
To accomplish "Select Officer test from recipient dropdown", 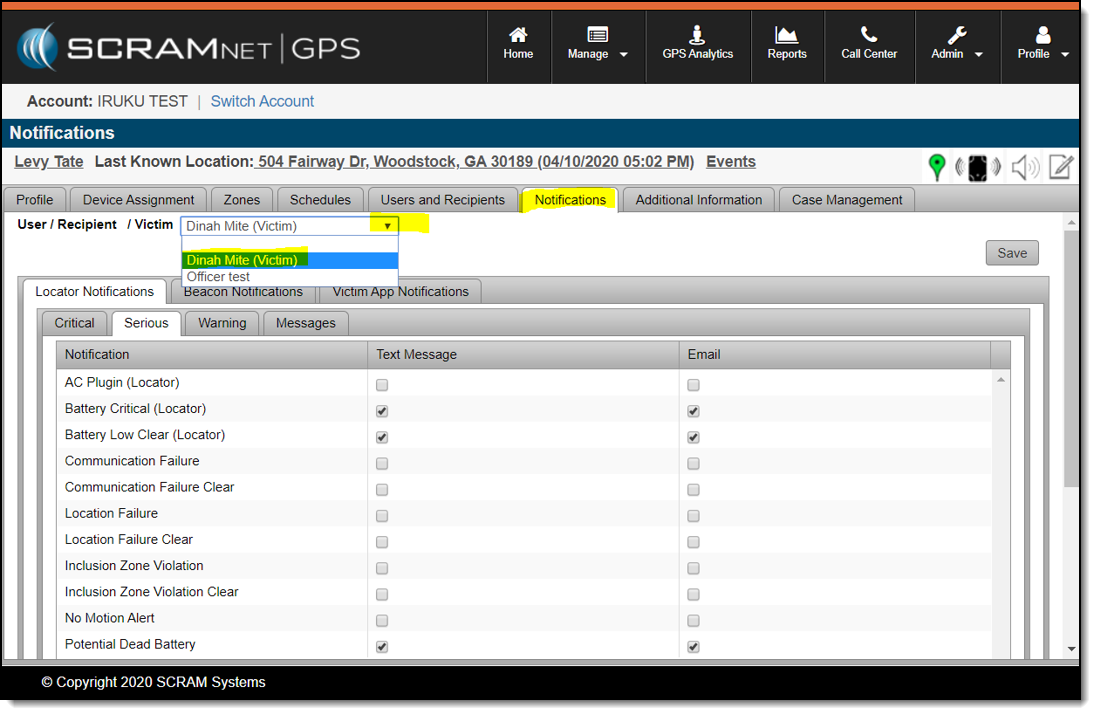I will (219, 277).
